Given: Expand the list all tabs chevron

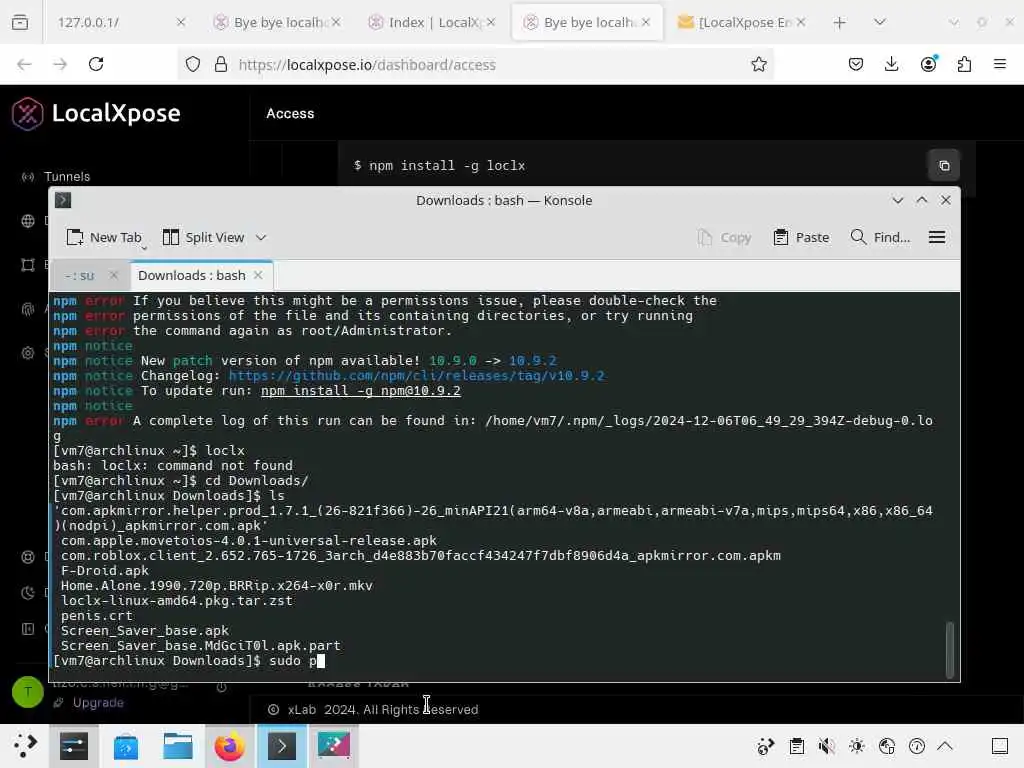Looking at the screenshot, I should point(880,22).
